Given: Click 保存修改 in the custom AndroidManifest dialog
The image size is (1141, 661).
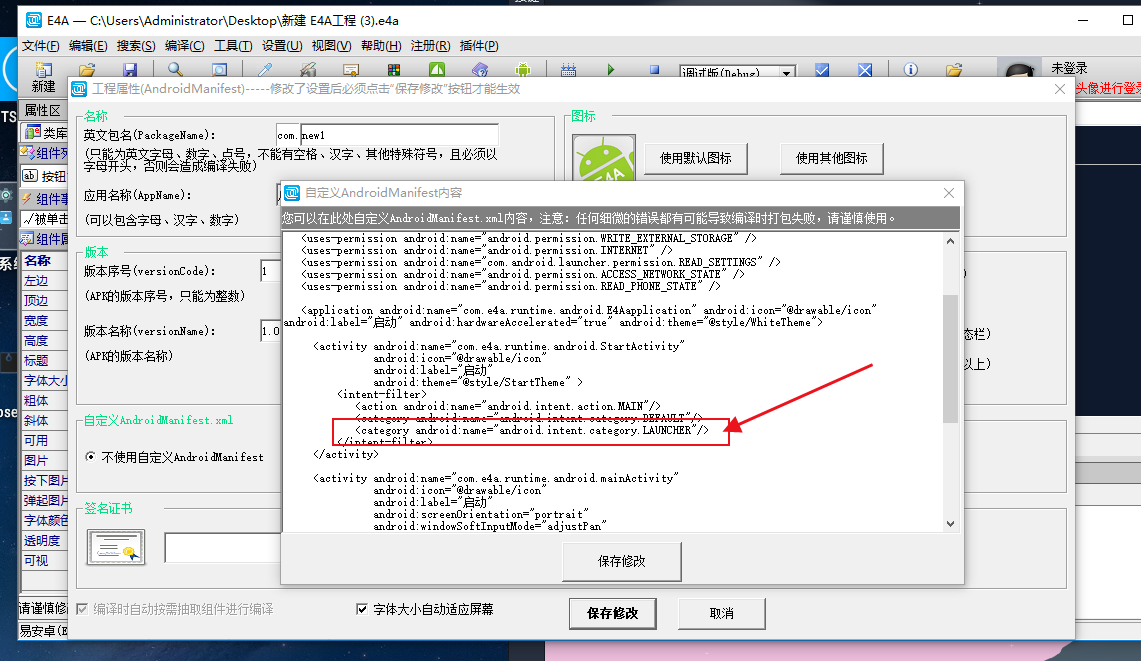Looking at the screenshot, I should (621, 561).
